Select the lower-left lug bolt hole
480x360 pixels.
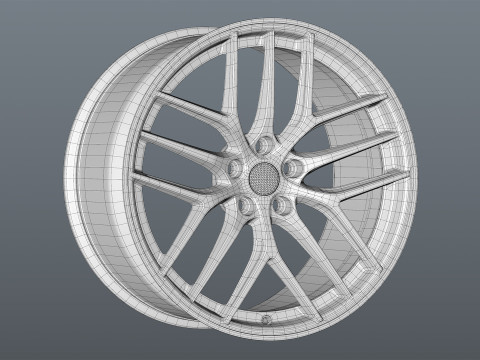(x=247, y=206)
